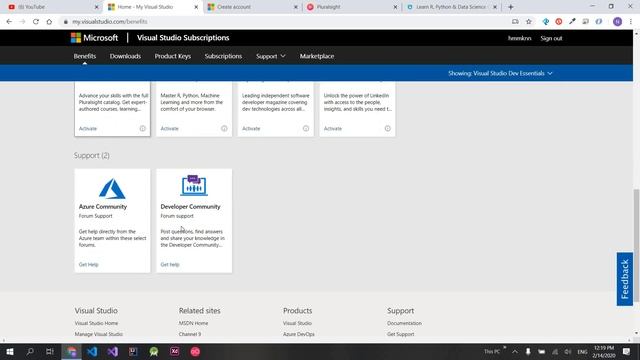The height and width of the screenshot is (360, 640).
Task: Open purple Visual Studio from the taskbar
Action: tap(113, 351)
